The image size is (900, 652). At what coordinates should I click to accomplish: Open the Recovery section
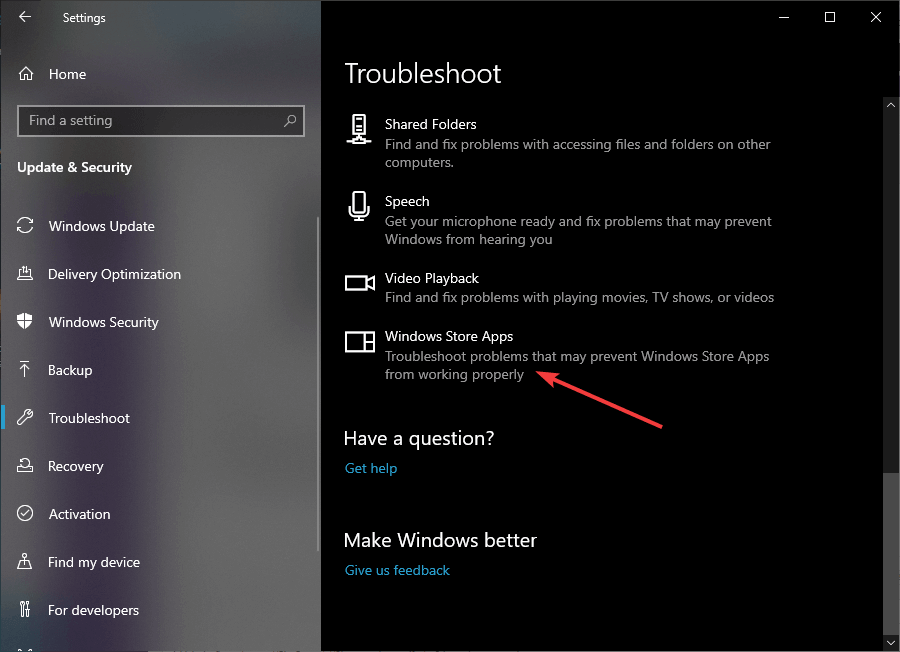(x=75, y=466)
